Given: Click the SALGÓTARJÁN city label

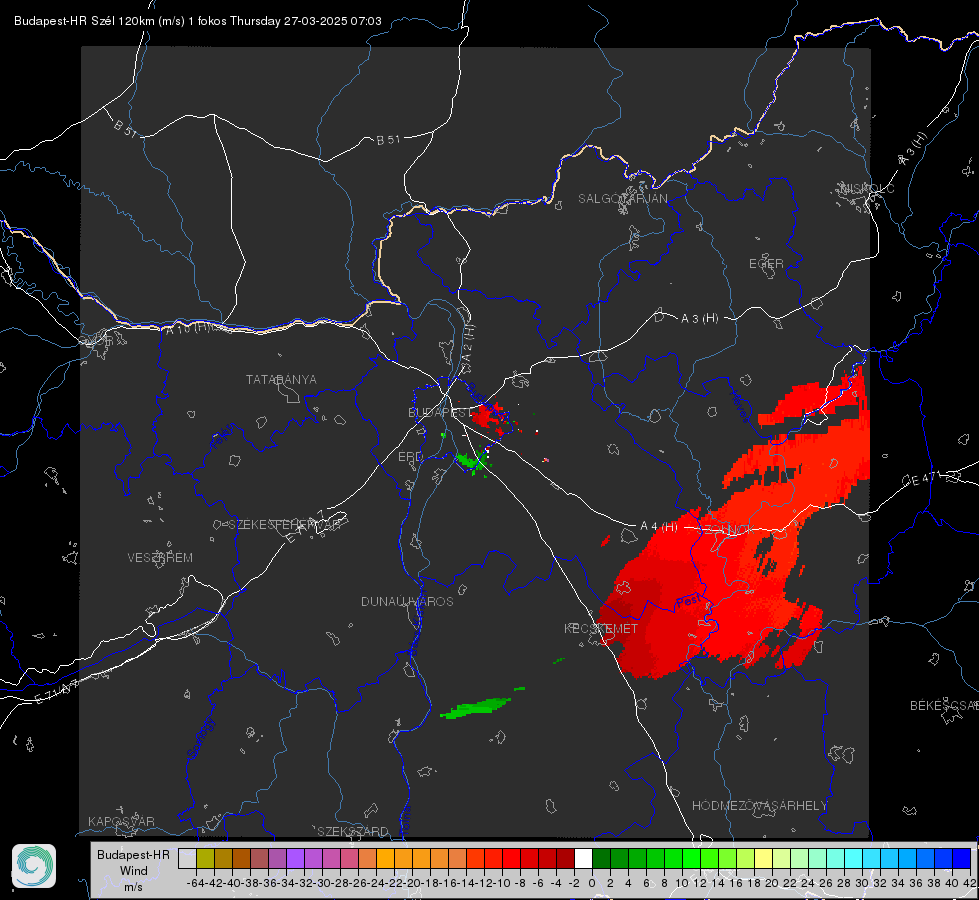Looking at the screenshot, I should (x=622, y=199).
